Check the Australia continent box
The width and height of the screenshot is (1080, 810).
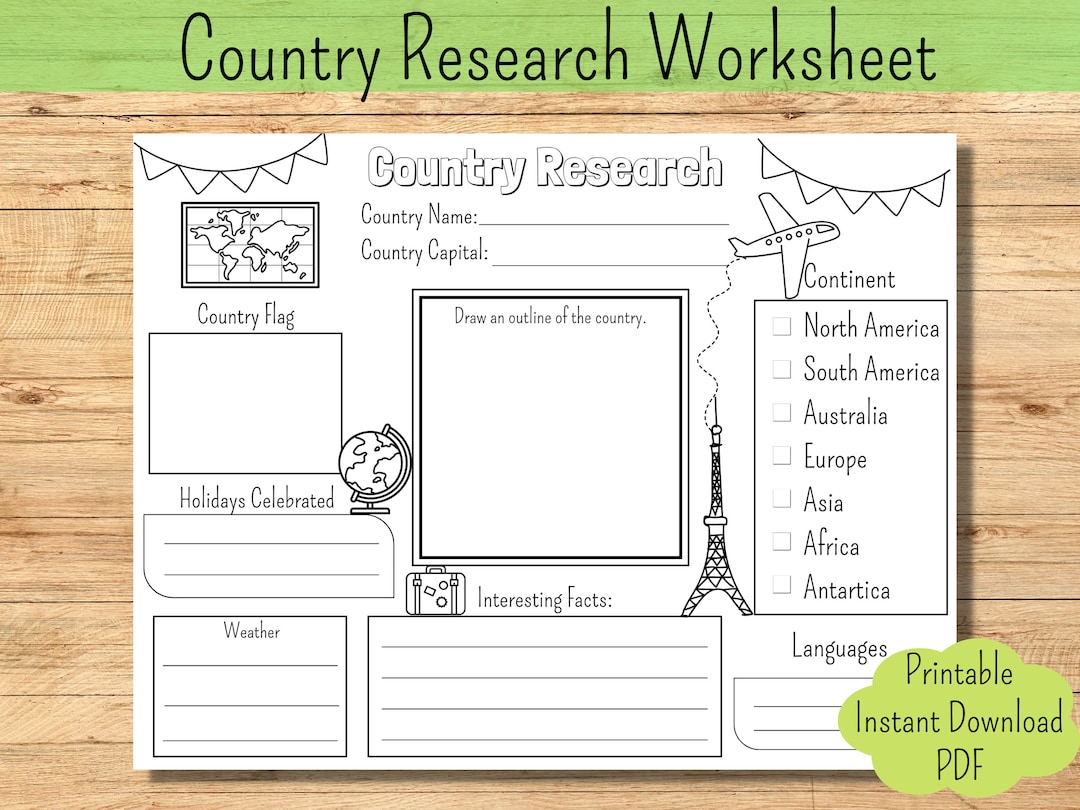(780, 411)
